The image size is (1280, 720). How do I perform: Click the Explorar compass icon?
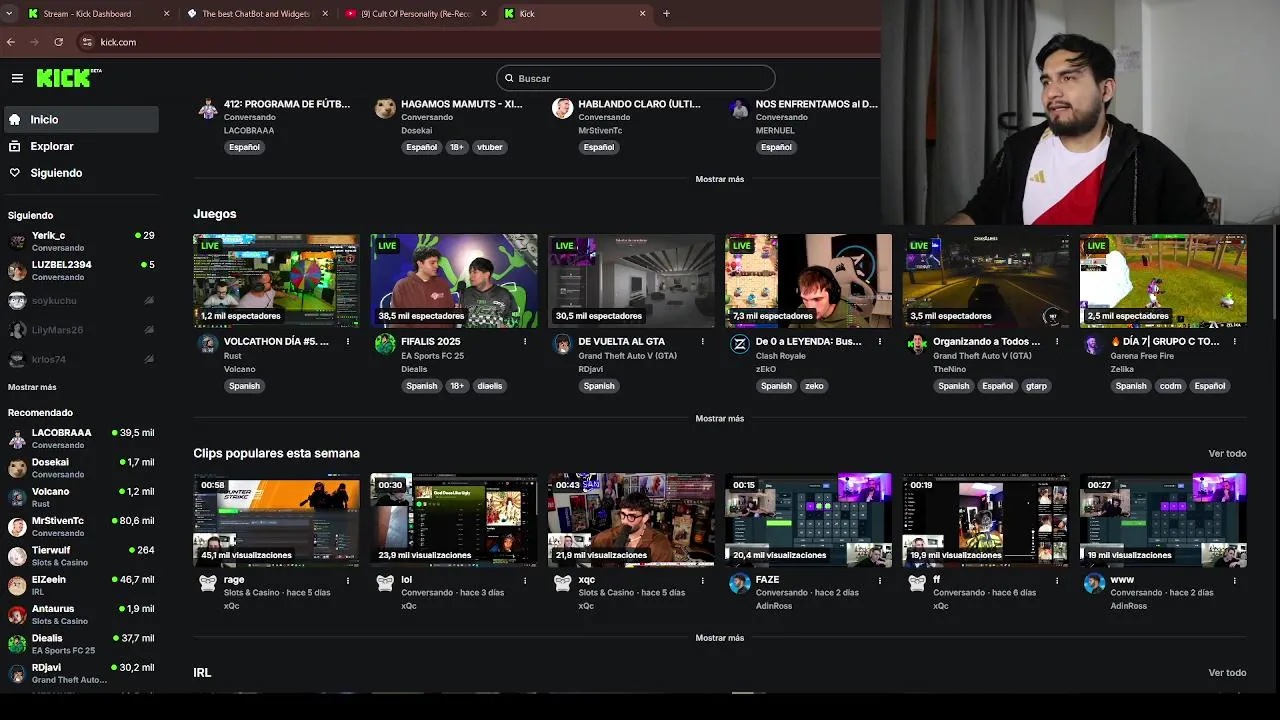(15, 146)
